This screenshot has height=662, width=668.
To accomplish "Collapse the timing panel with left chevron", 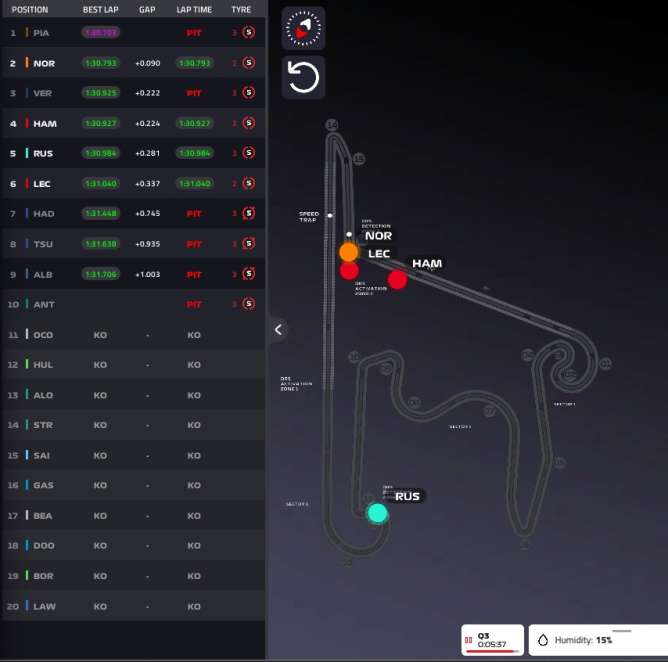I will click(279, 329).
